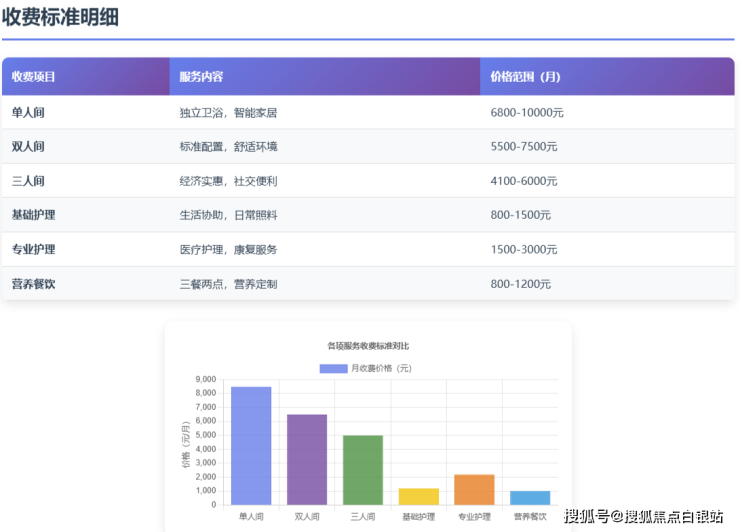Image resolution: width=740 pixels, height=532 pixels.
Task: Click the 单人间 blue bar in chart
Action: (x=251, y=445)
